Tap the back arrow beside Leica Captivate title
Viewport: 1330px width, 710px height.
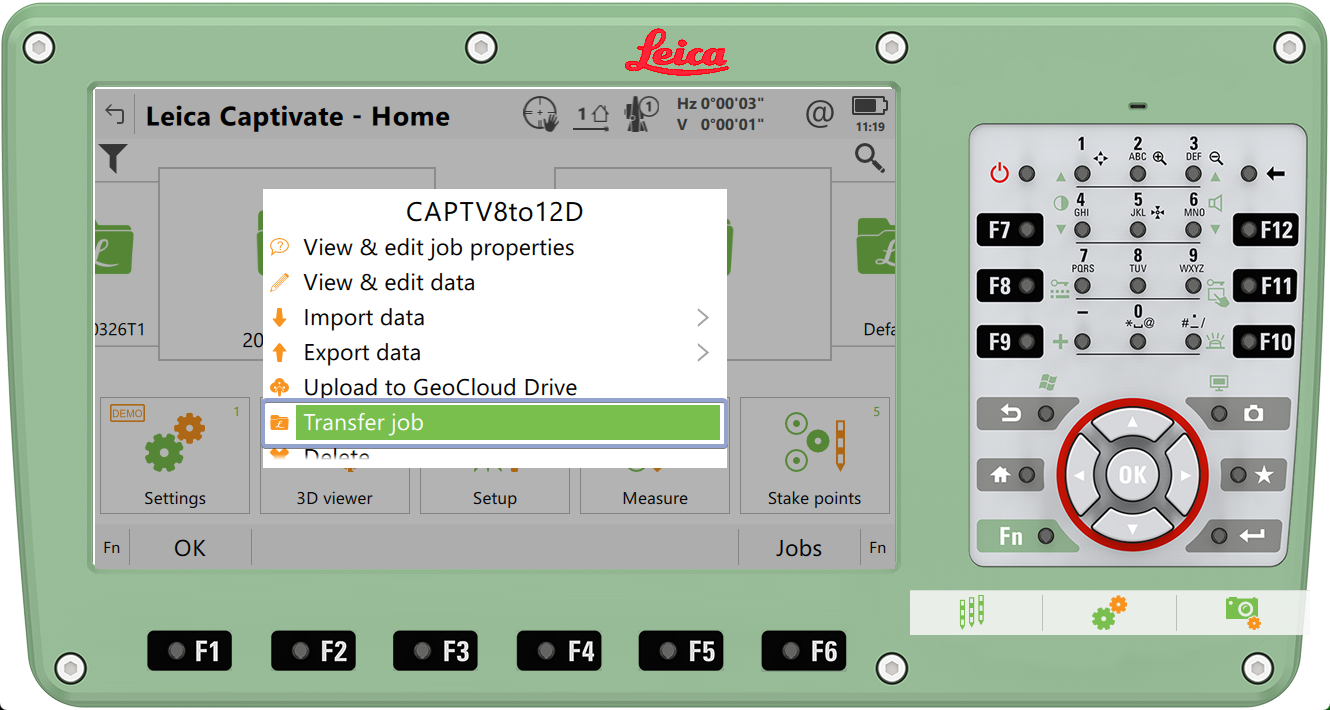pos(115,115)
